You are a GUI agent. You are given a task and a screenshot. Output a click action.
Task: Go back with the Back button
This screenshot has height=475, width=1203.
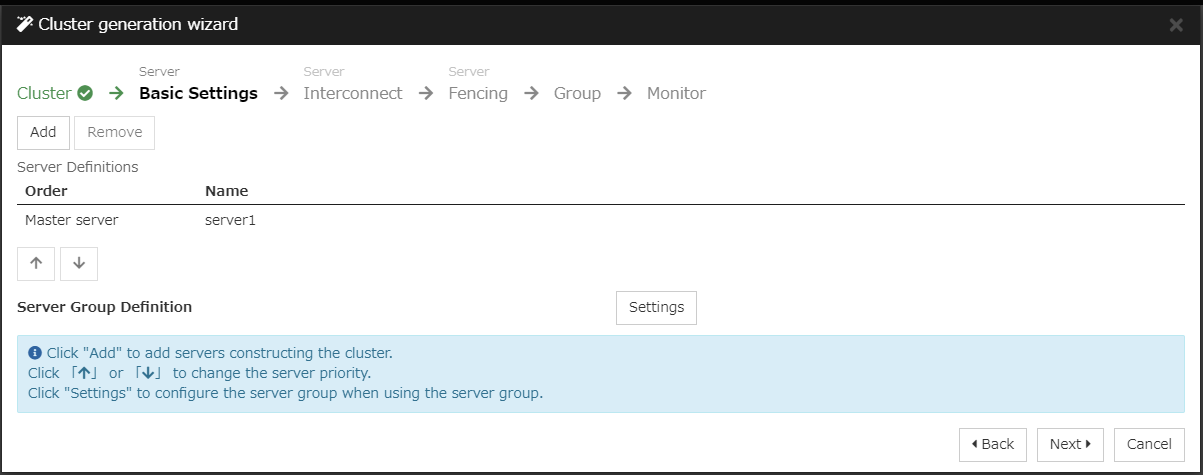[x=992, y=444]
